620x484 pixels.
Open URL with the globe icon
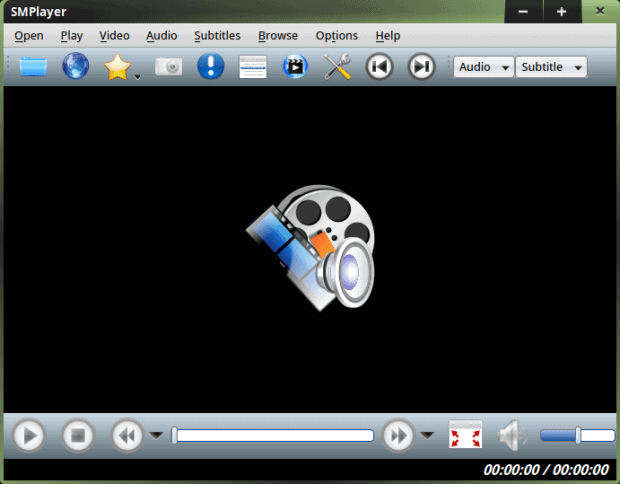click(76, 66)
